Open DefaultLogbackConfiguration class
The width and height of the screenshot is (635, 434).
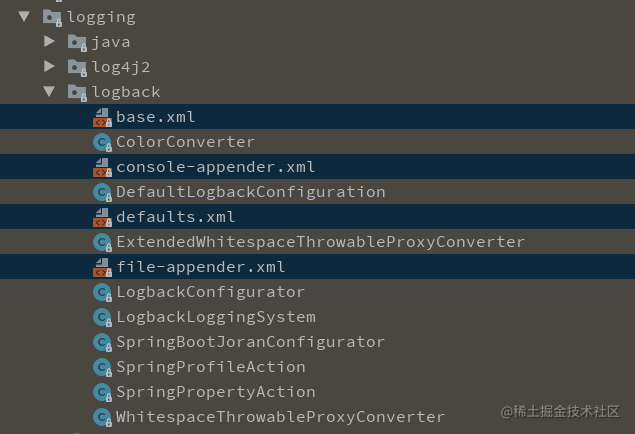click(250, 192)
